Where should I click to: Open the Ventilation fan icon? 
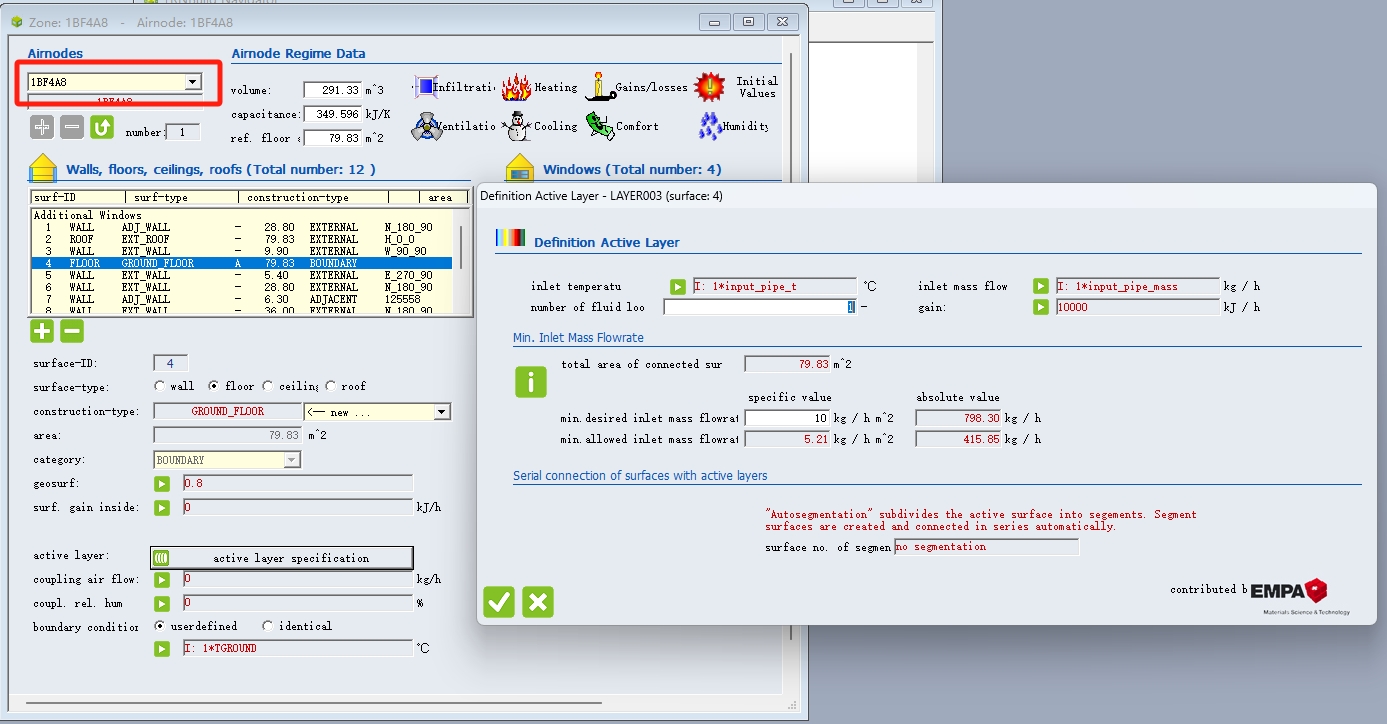[x=427, y=126]
